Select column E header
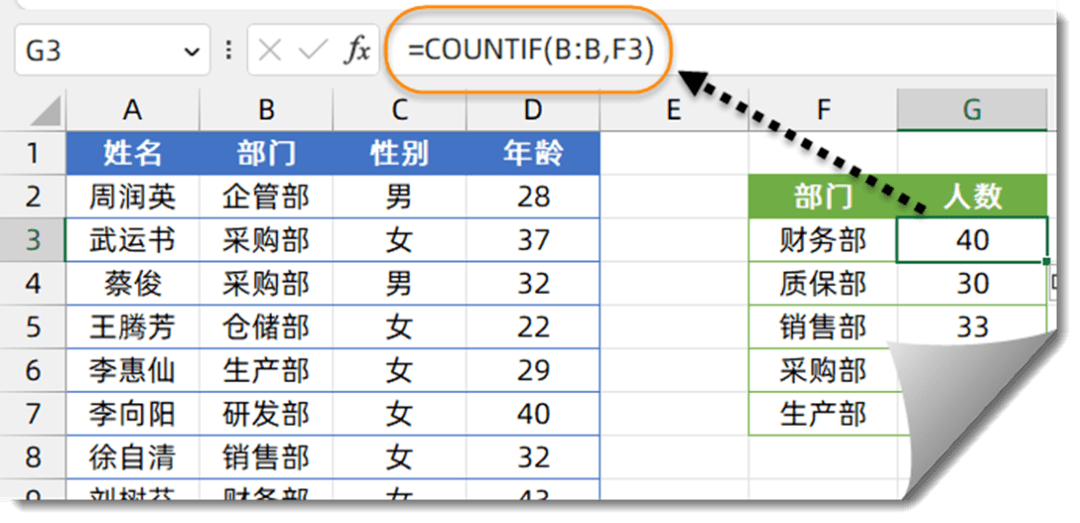The height and width of the screenshot is (523, 1080). (674, 110)
